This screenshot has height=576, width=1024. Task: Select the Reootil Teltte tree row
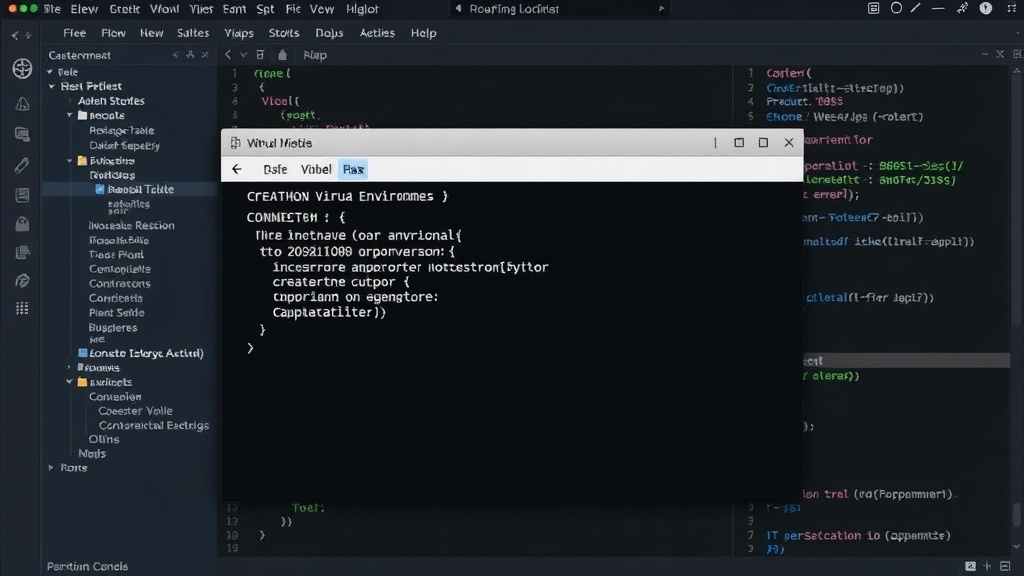pos(129,189)
